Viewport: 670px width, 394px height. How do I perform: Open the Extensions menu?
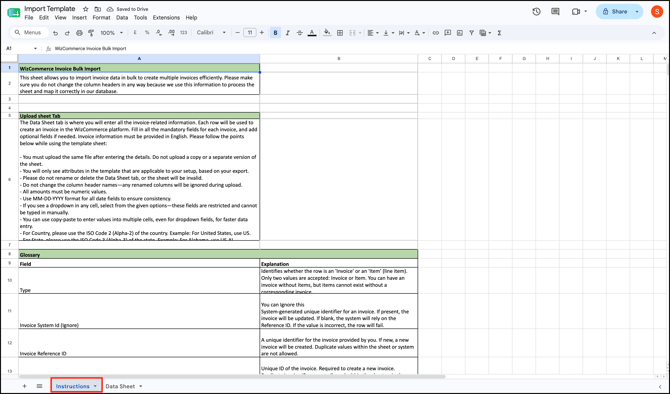pos(166,18)
